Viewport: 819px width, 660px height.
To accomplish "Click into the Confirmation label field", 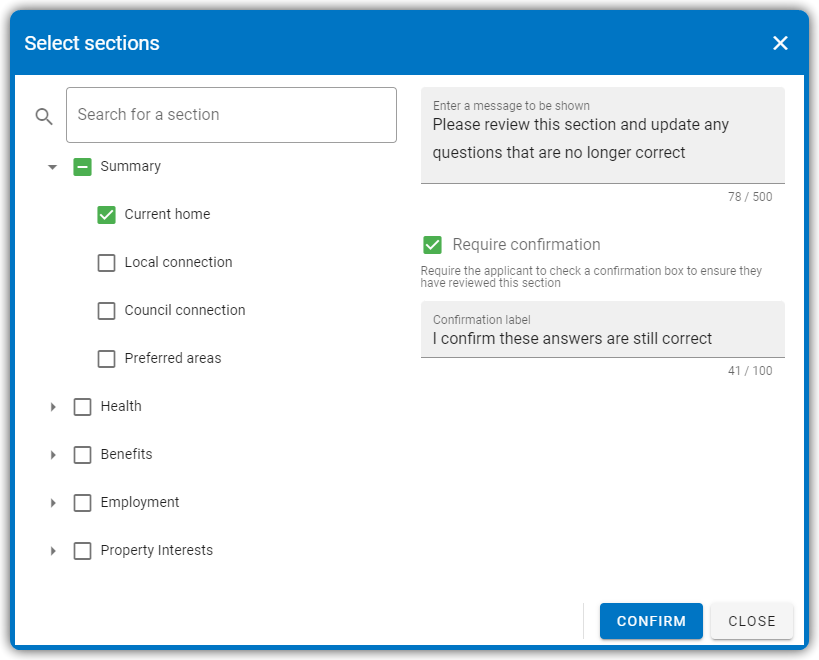I will [603, 329].
